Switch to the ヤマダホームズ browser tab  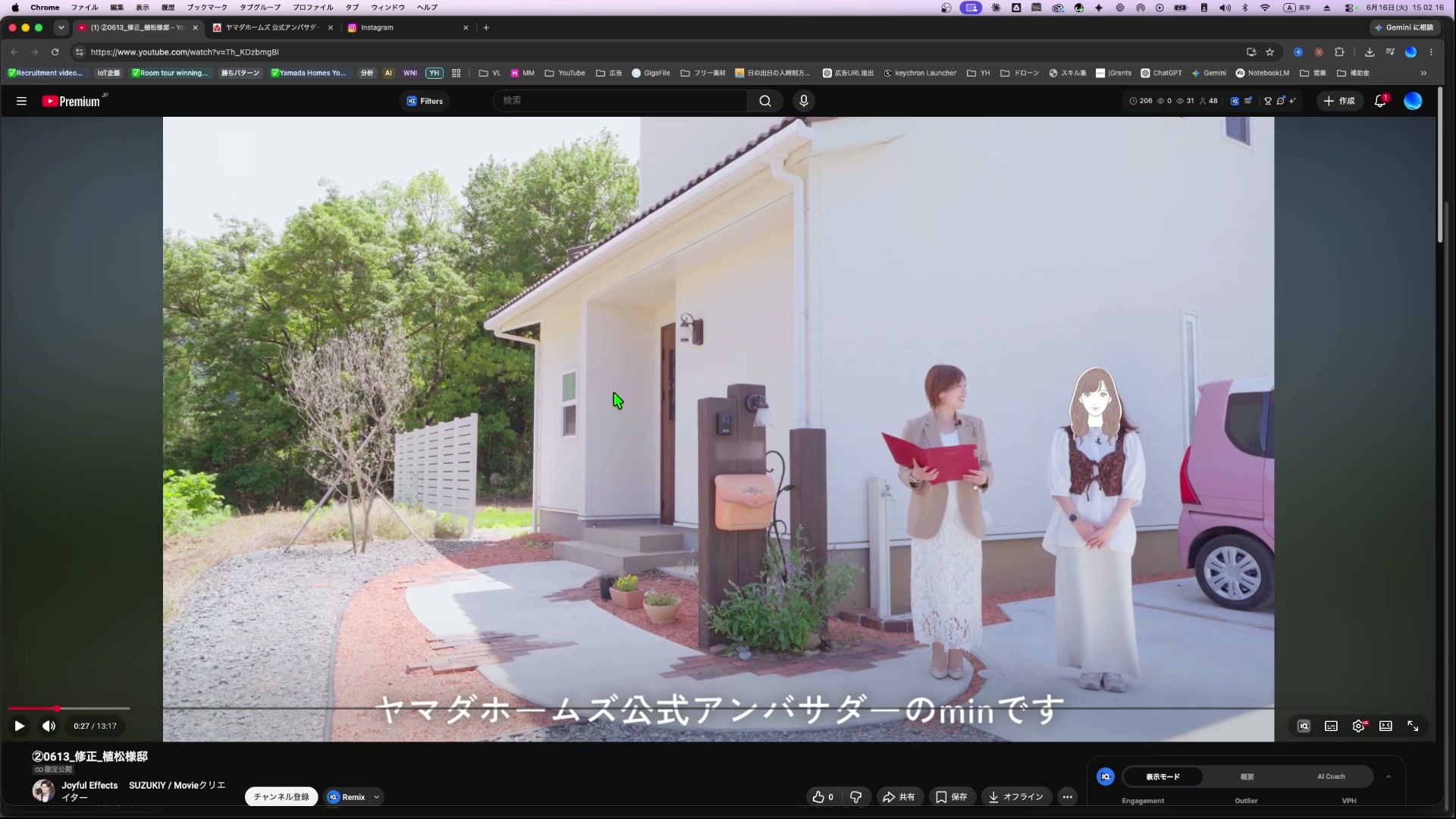pos(273,27)
